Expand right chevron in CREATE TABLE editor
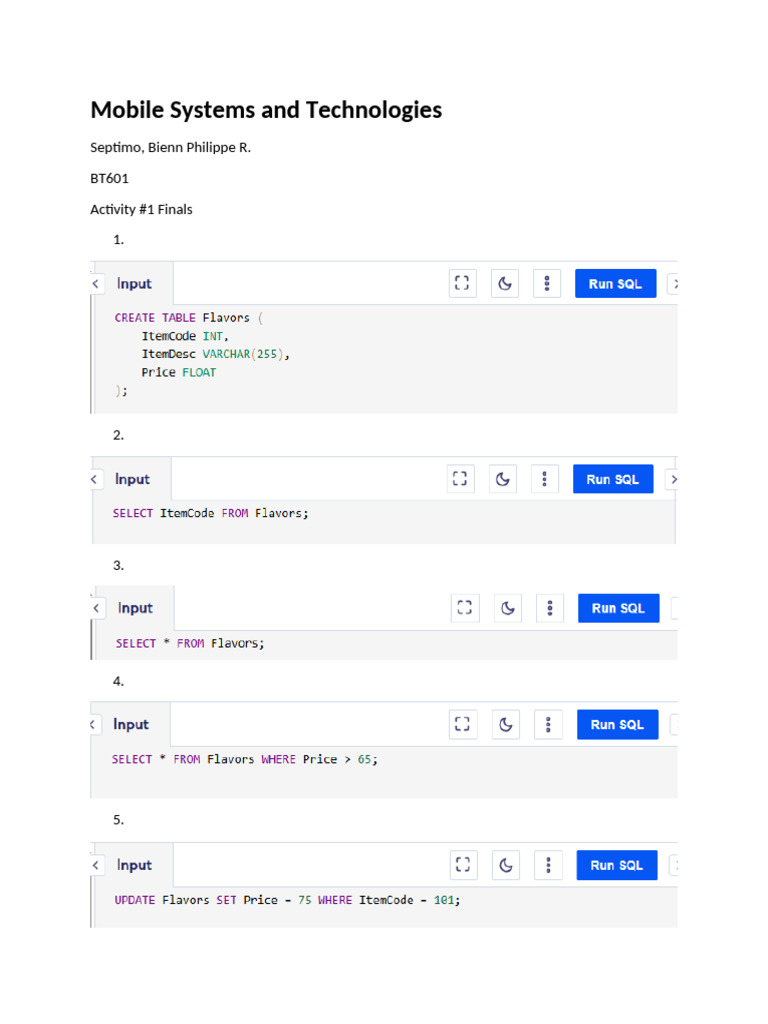Image resolution: width=768 pixels, height=1024 pixels. point(673,283)
